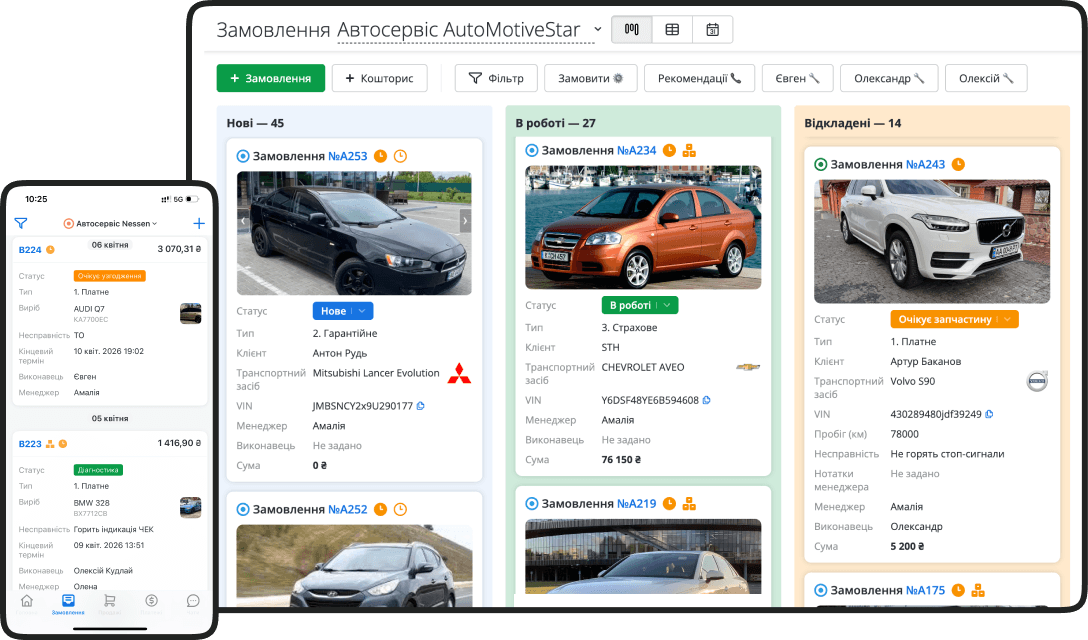Click the Замовити button

(x=590, y=78)
